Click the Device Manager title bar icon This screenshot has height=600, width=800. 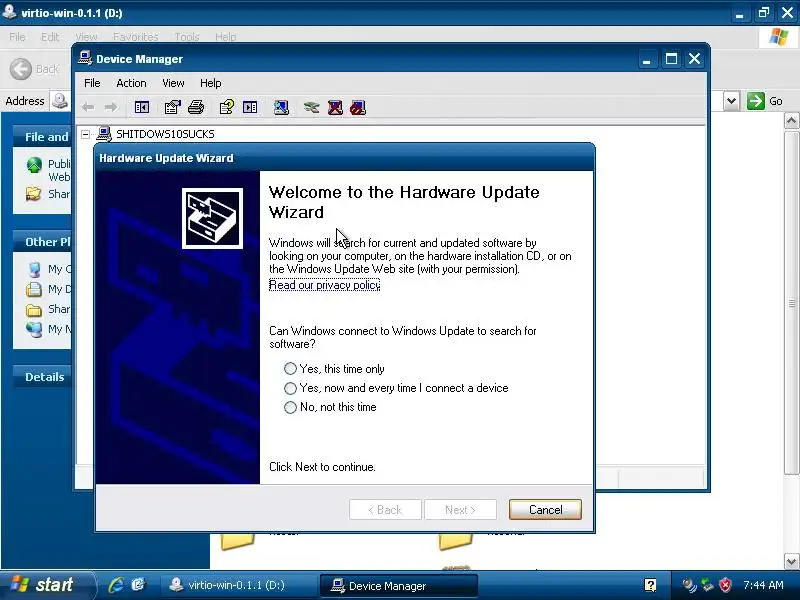[x=85, y=58]
